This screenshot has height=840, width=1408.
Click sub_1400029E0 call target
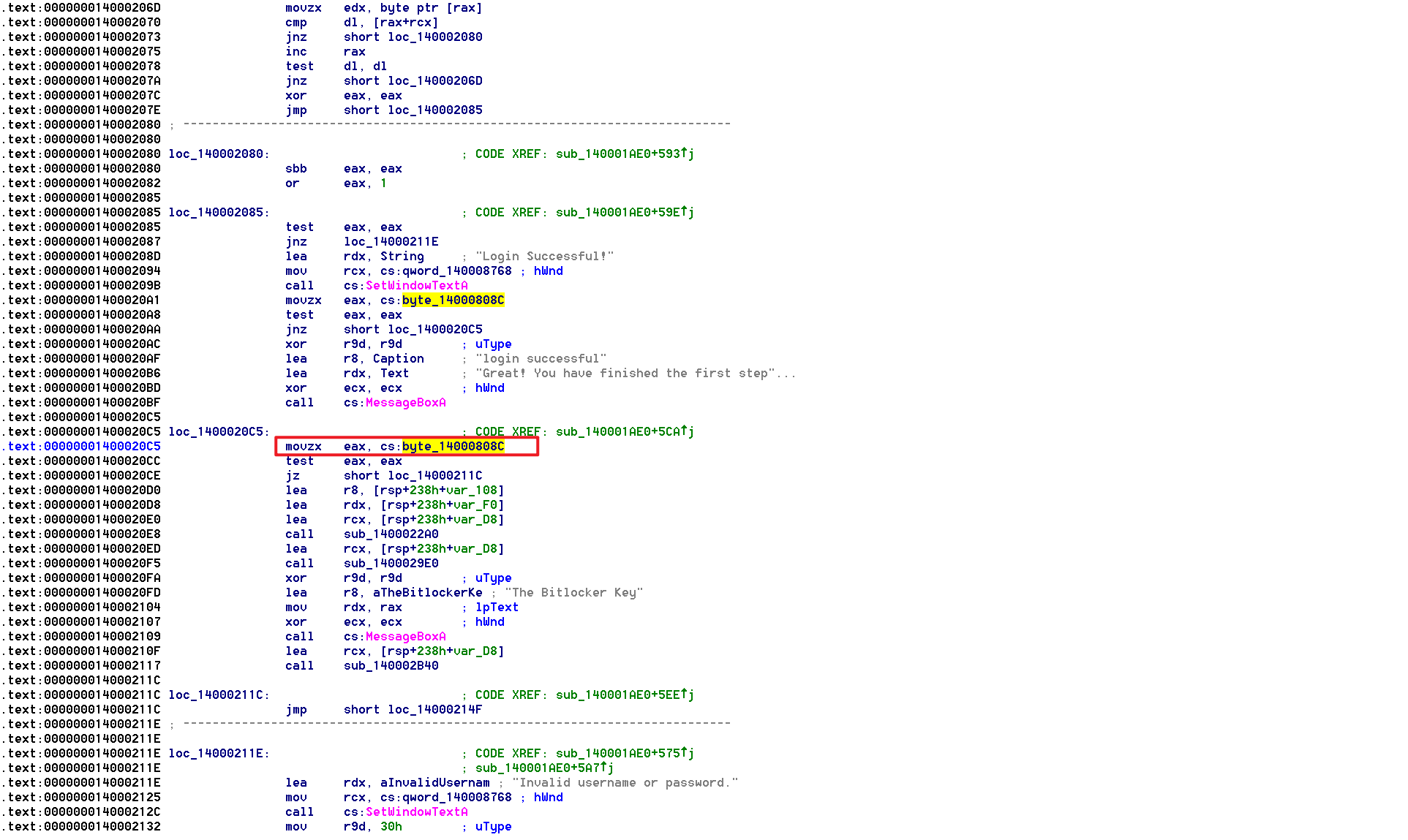click(x=391, y=563)
